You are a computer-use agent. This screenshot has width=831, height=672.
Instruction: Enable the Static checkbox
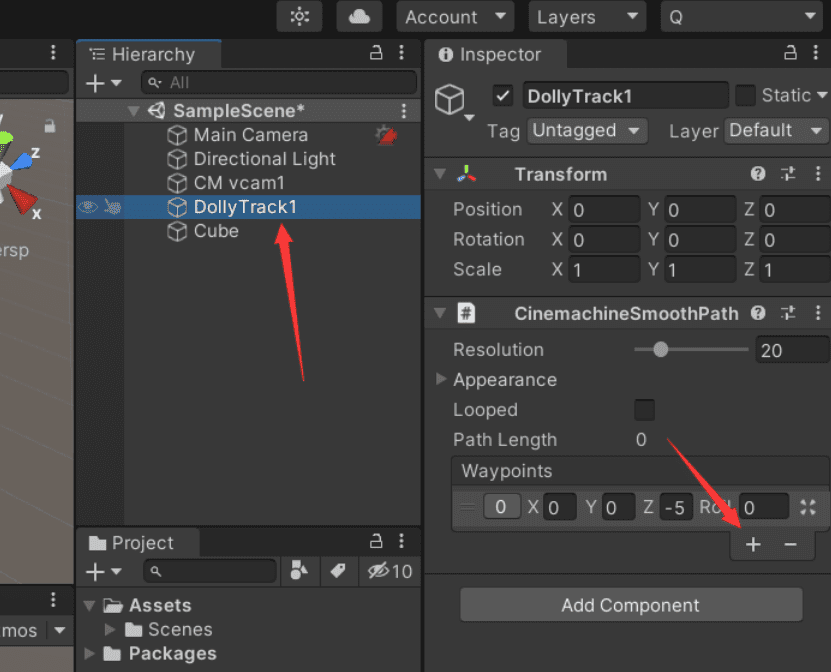745,96
